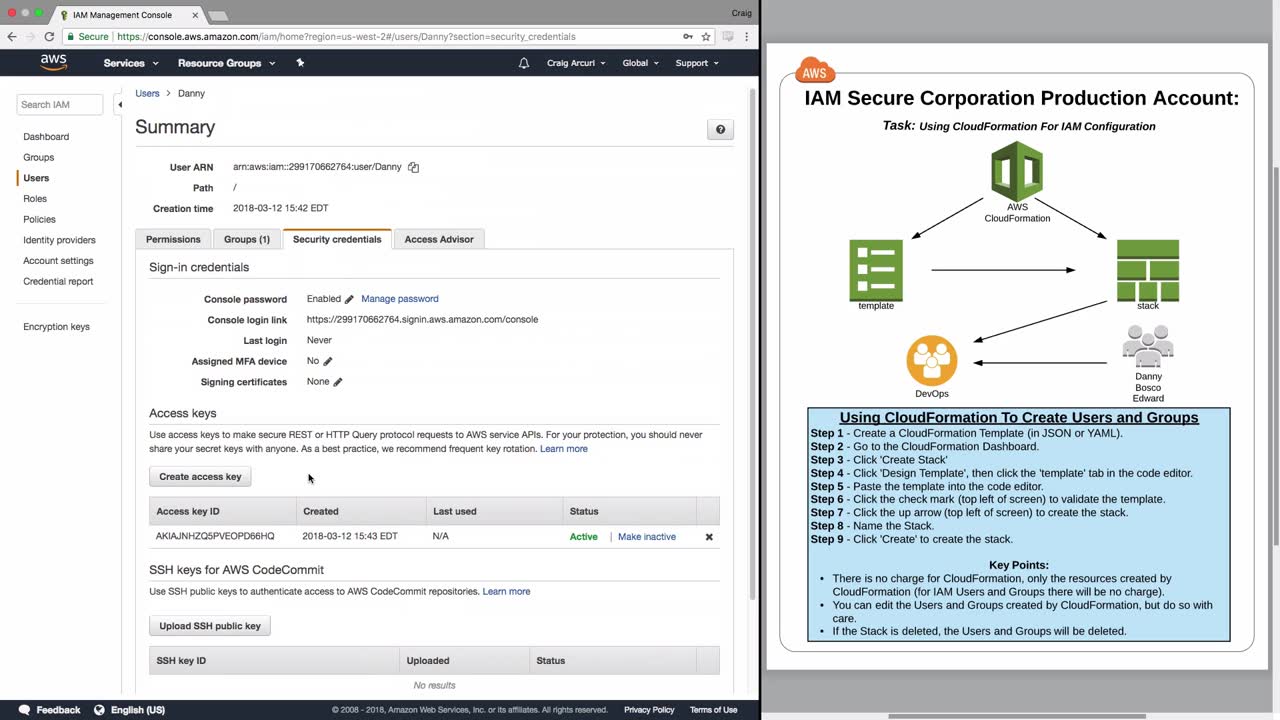Open Encryption keys in the sidebar
The width and height of the screenshot is (1280, 720).
(56, 327)
